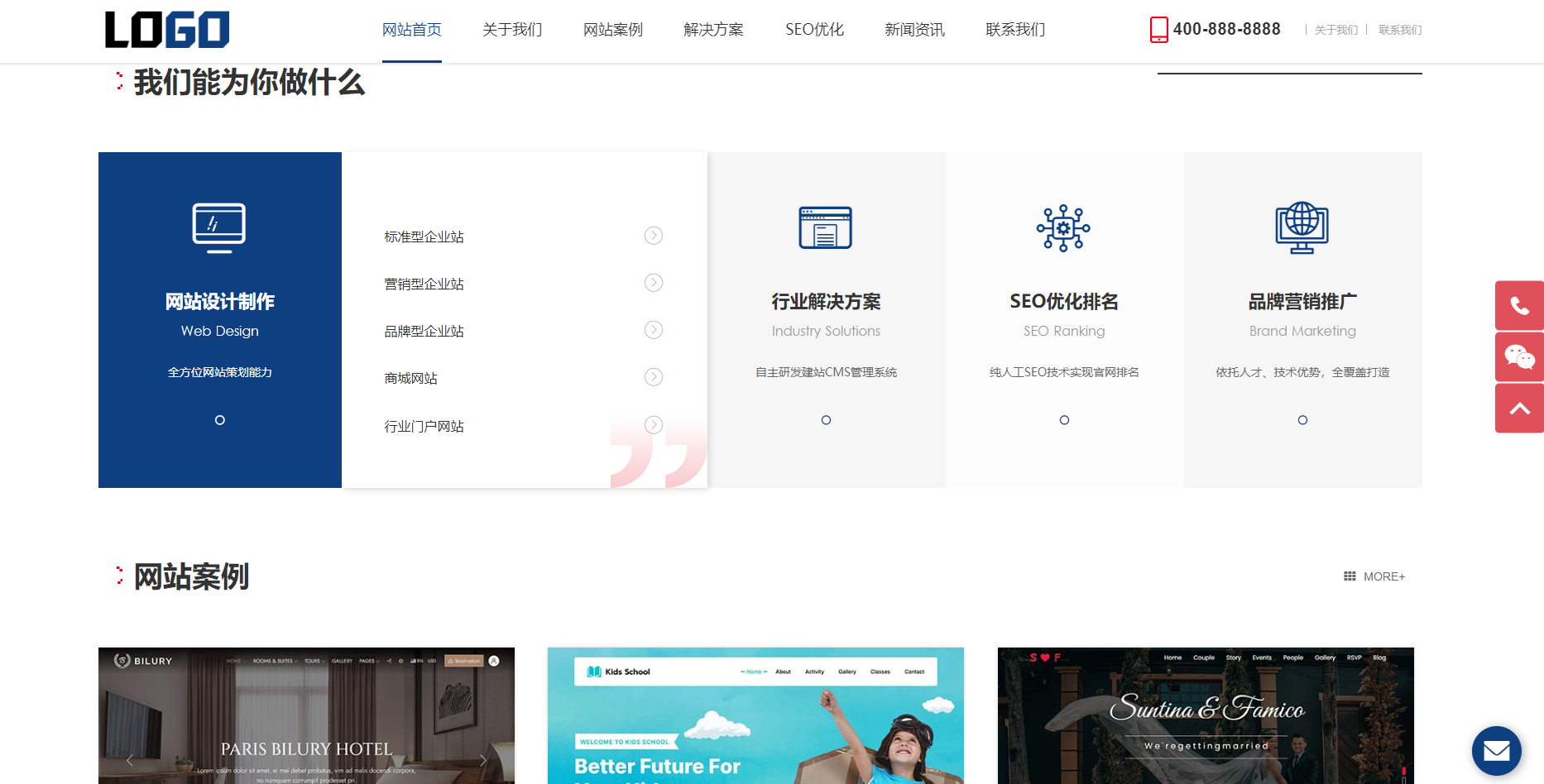Open the 新闻资讯 menu item

click(x=913, y=30)
